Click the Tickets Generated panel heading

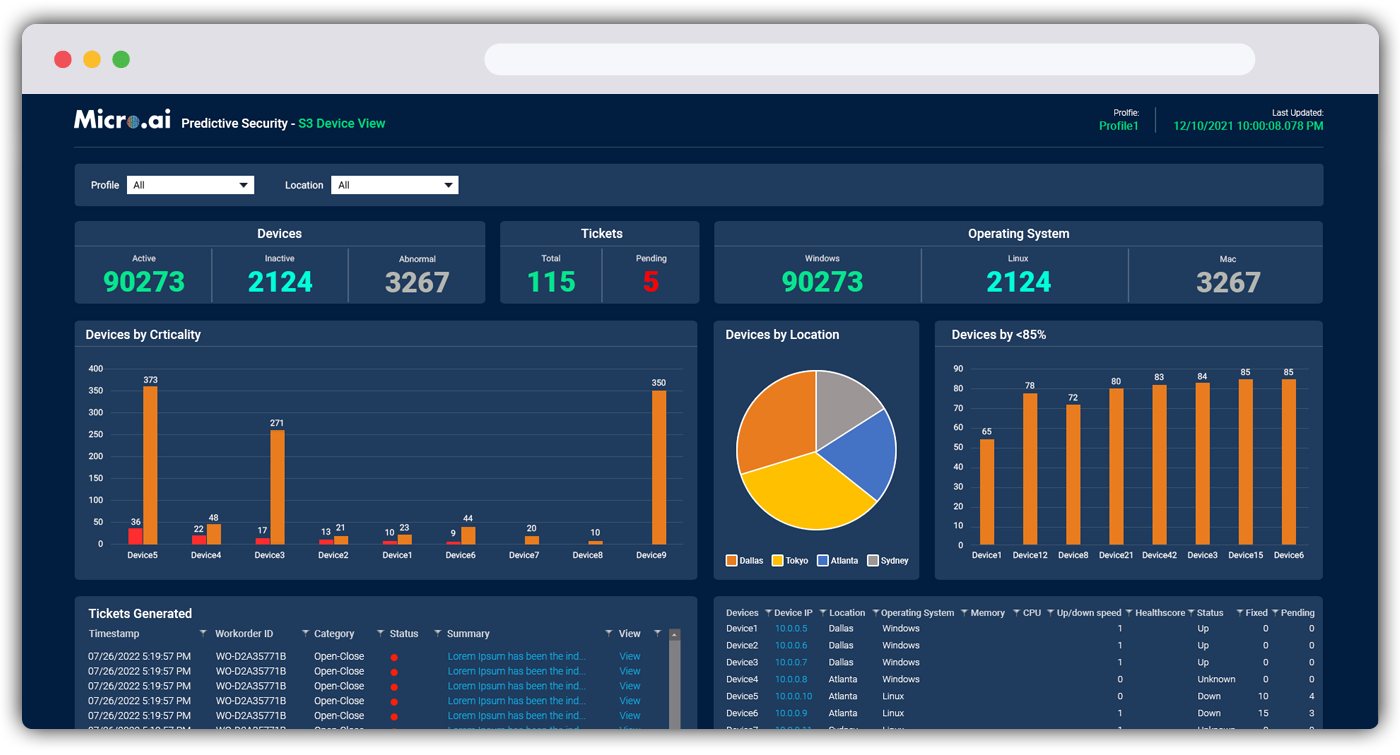tap(140, 614)
